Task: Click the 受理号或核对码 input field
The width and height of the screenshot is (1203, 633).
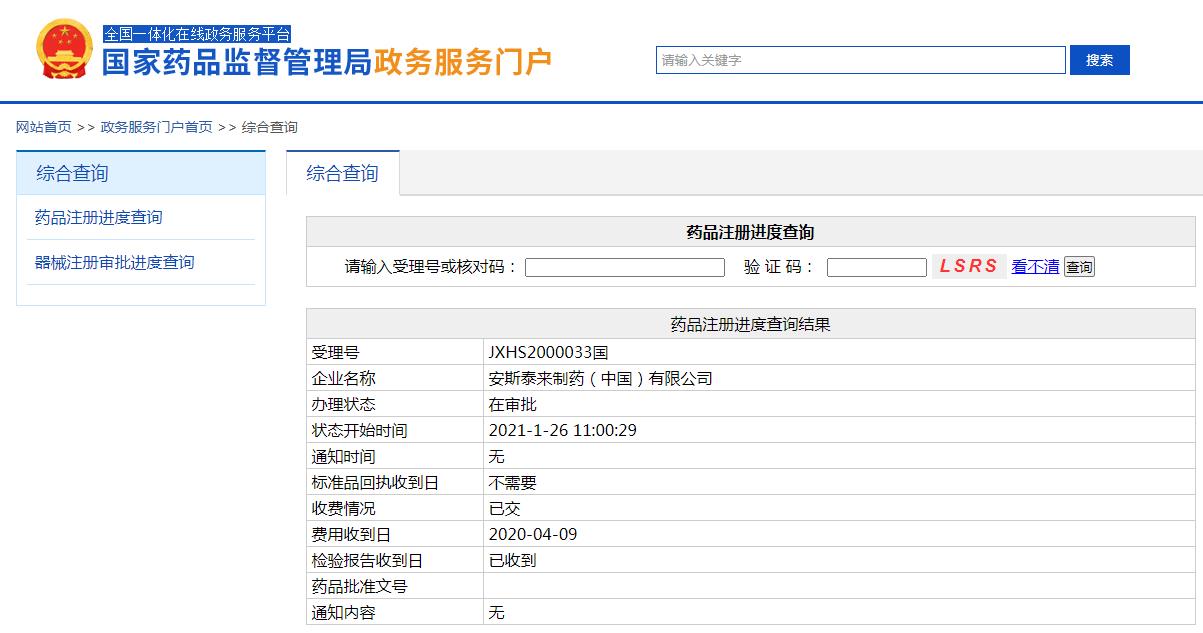Action: (624, 267)
